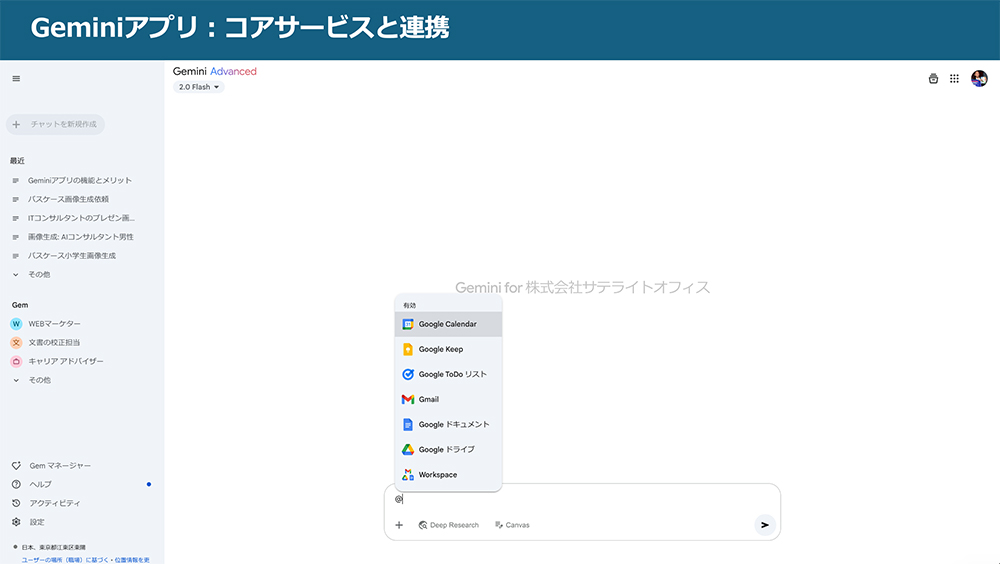The image size is (1000, 564).
Task: Open ヘルプ in the sidebar
Action: click(x=40, y=484)
